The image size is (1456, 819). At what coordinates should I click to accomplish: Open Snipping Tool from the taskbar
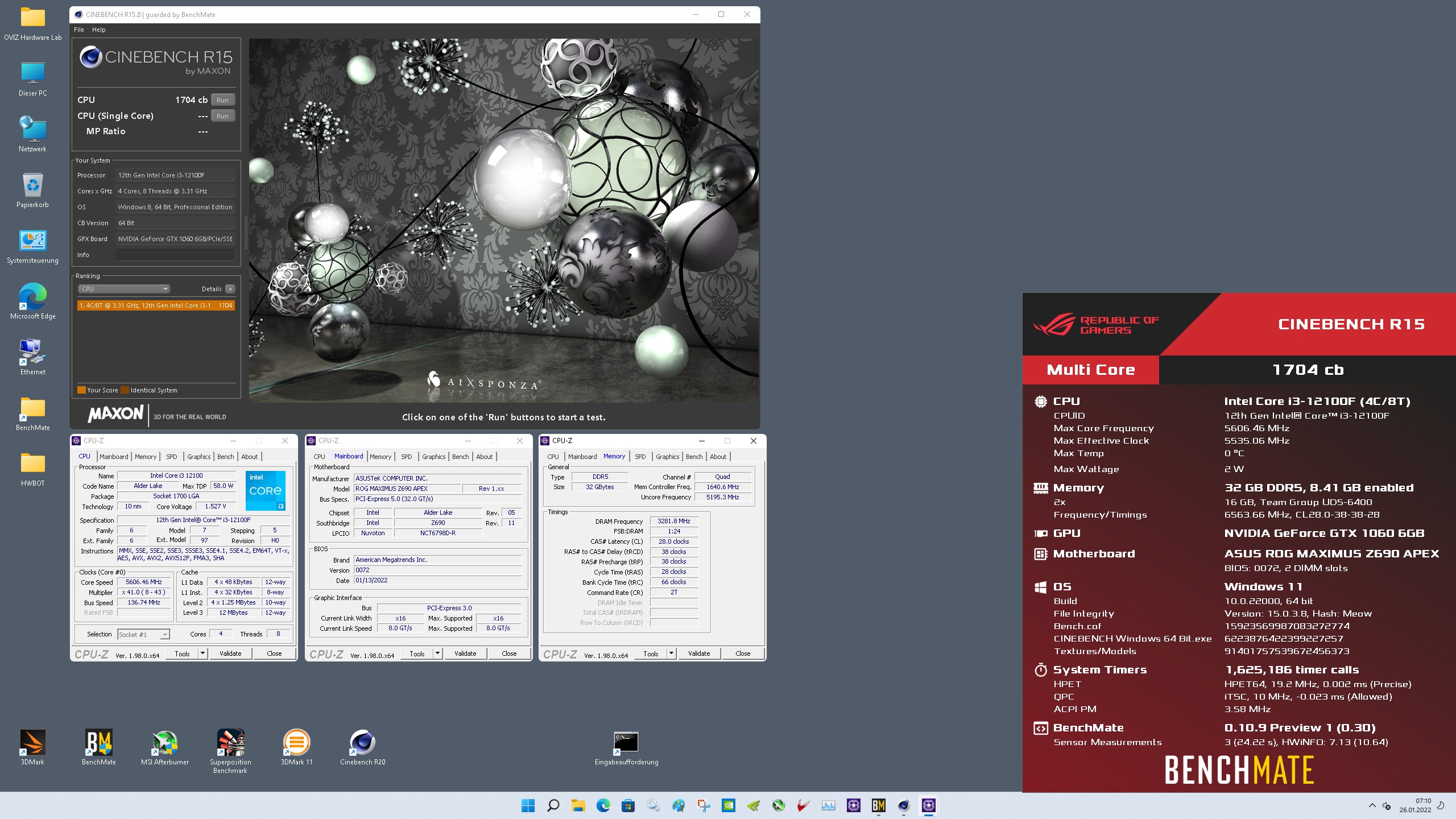tap(704, 805)
